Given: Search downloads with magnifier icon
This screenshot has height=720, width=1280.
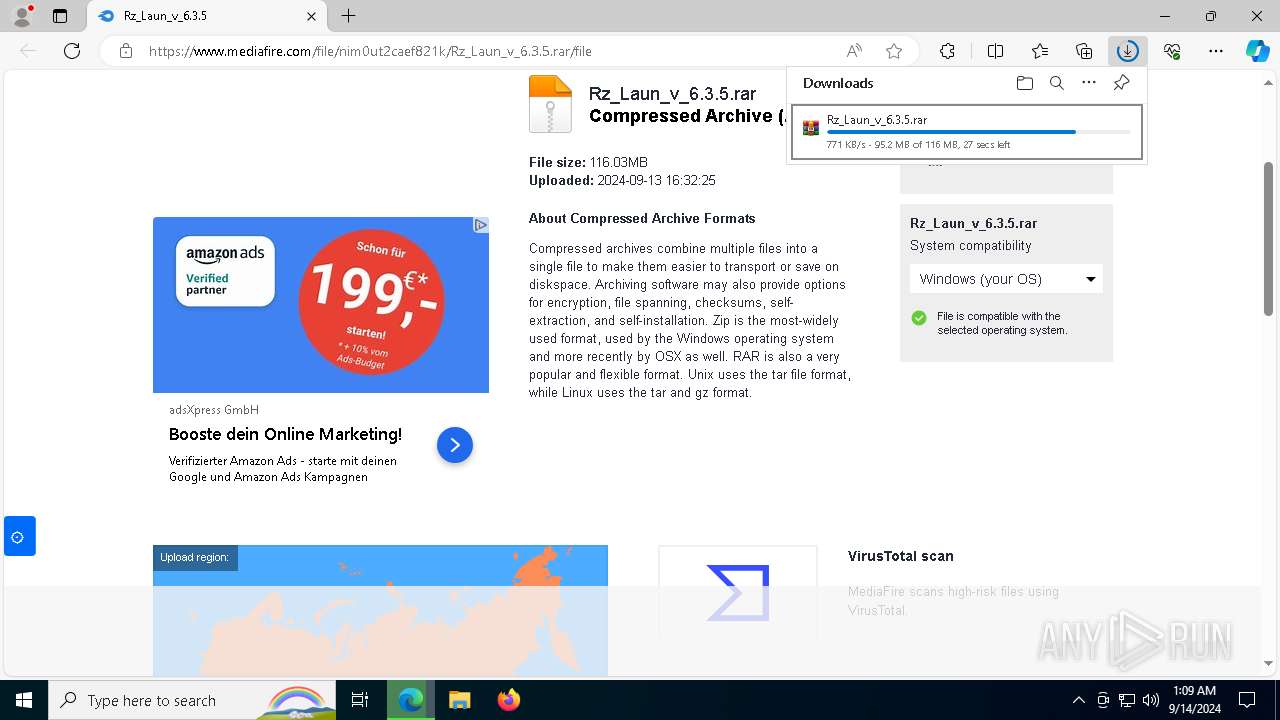Looking at the screenshot, I should tap(1057, 83).
